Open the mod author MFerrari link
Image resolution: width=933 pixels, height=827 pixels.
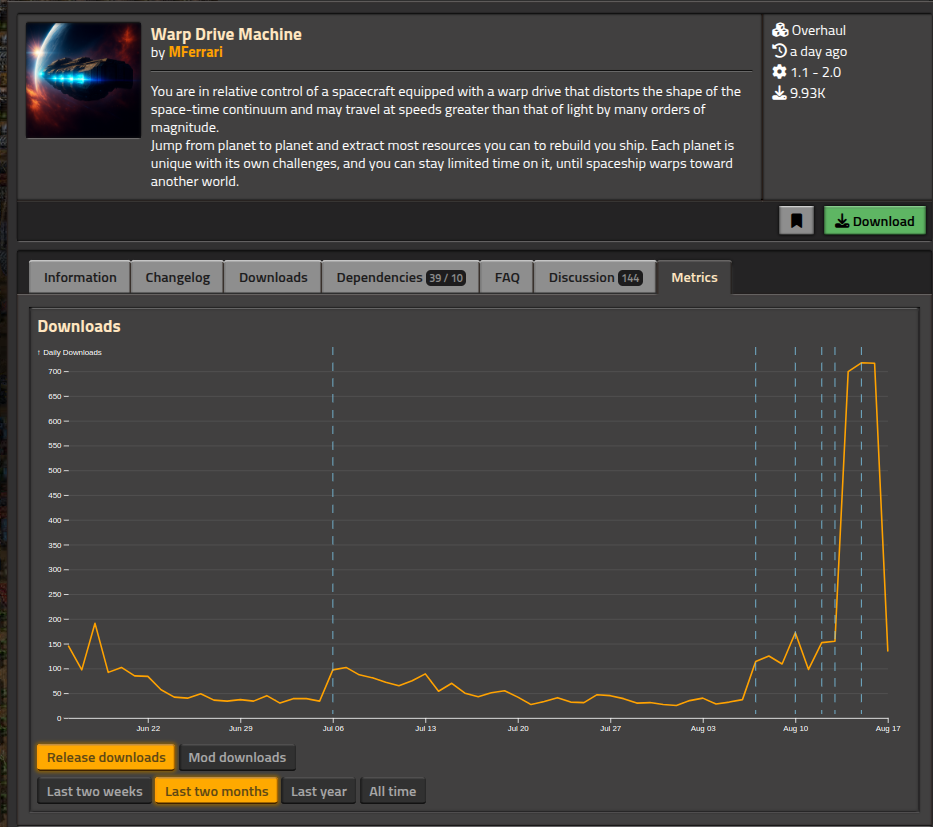(x=196, y=52)
